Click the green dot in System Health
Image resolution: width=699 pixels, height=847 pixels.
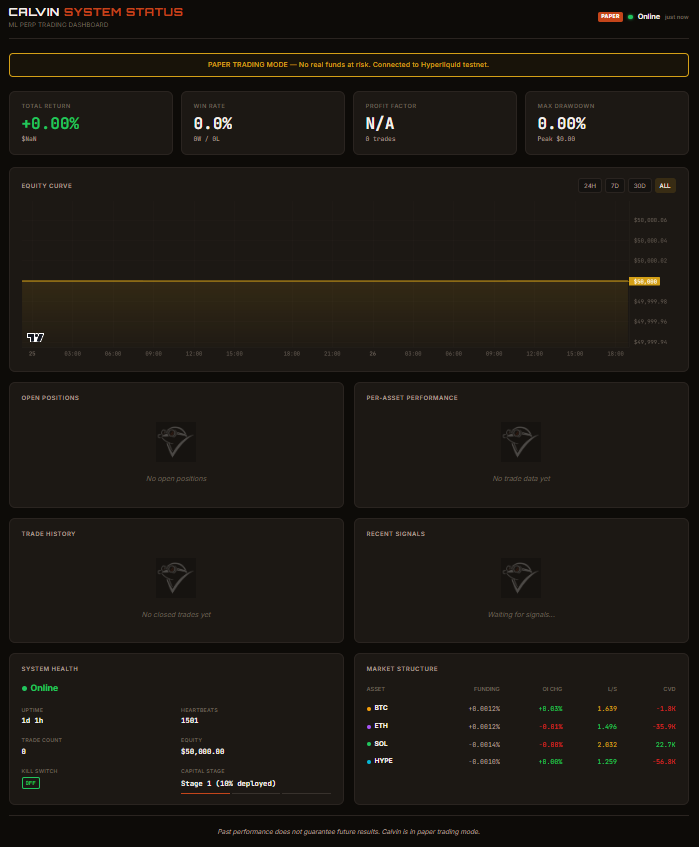(24, 688)
